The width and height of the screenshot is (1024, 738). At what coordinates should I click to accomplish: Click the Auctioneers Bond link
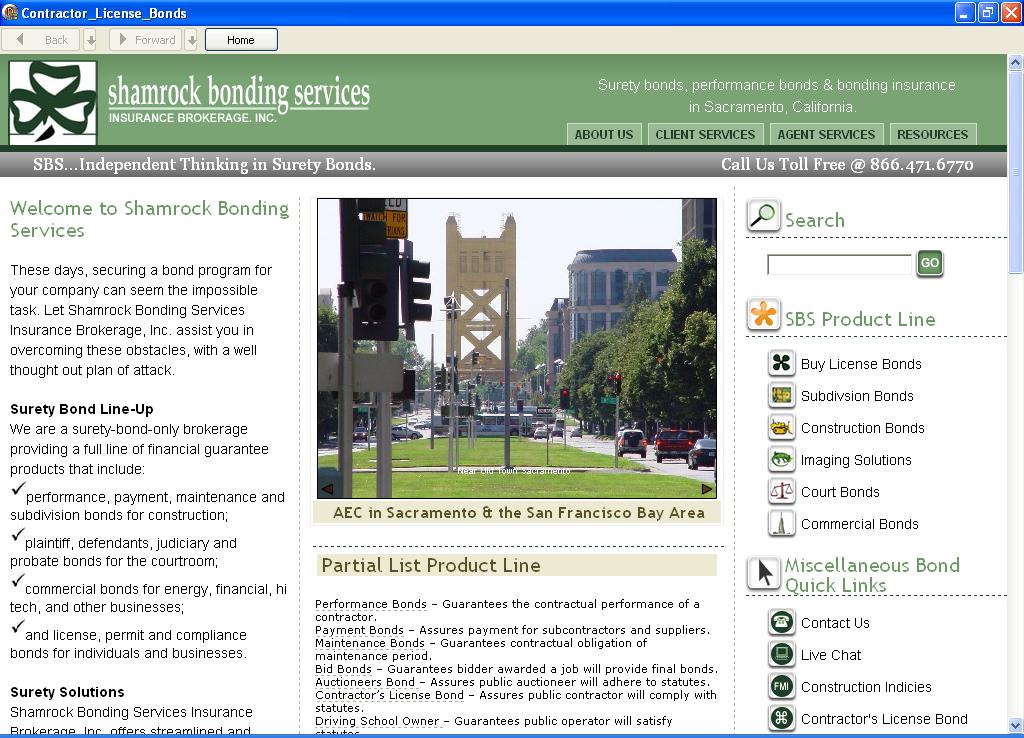pos(365,682)
